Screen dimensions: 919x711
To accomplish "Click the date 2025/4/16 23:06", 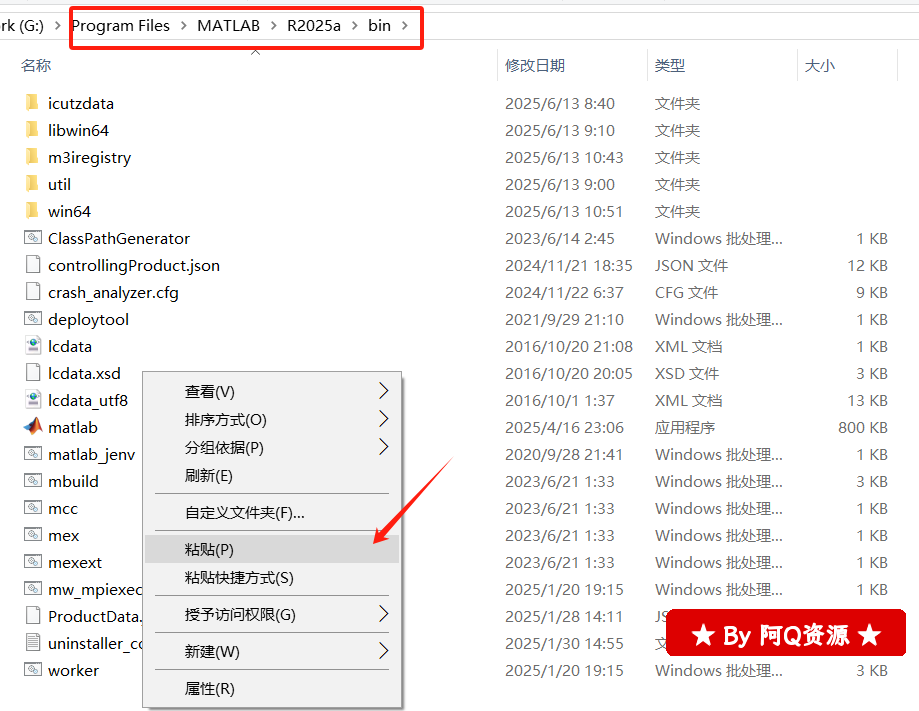I will (x=564, y=427).
